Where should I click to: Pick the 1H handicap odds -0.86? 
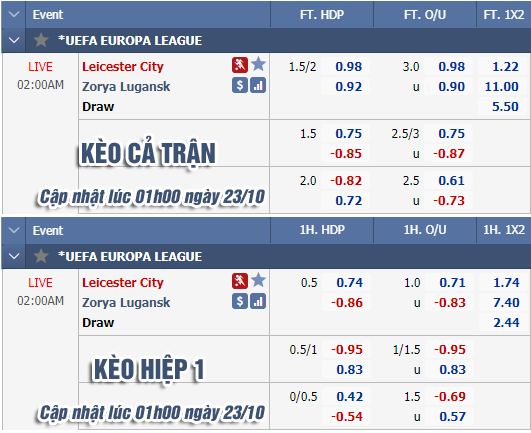(x=347, y=303)
